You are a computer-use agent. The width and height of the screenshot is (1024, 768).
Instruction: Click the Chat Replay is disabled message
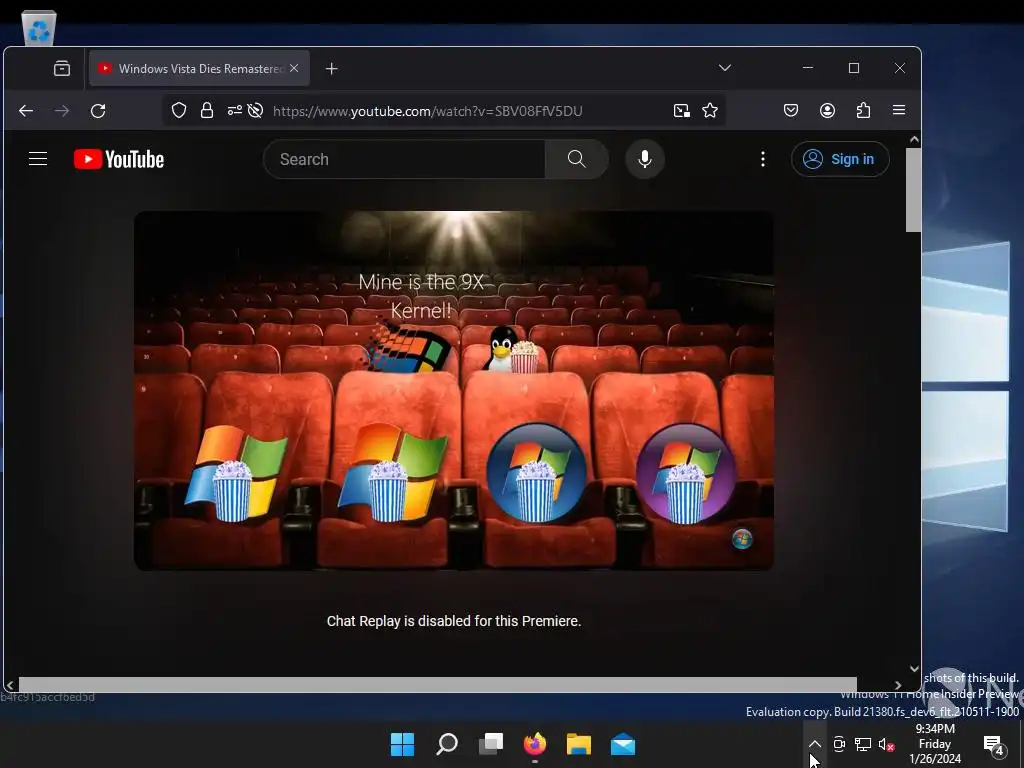click(454, 621)
